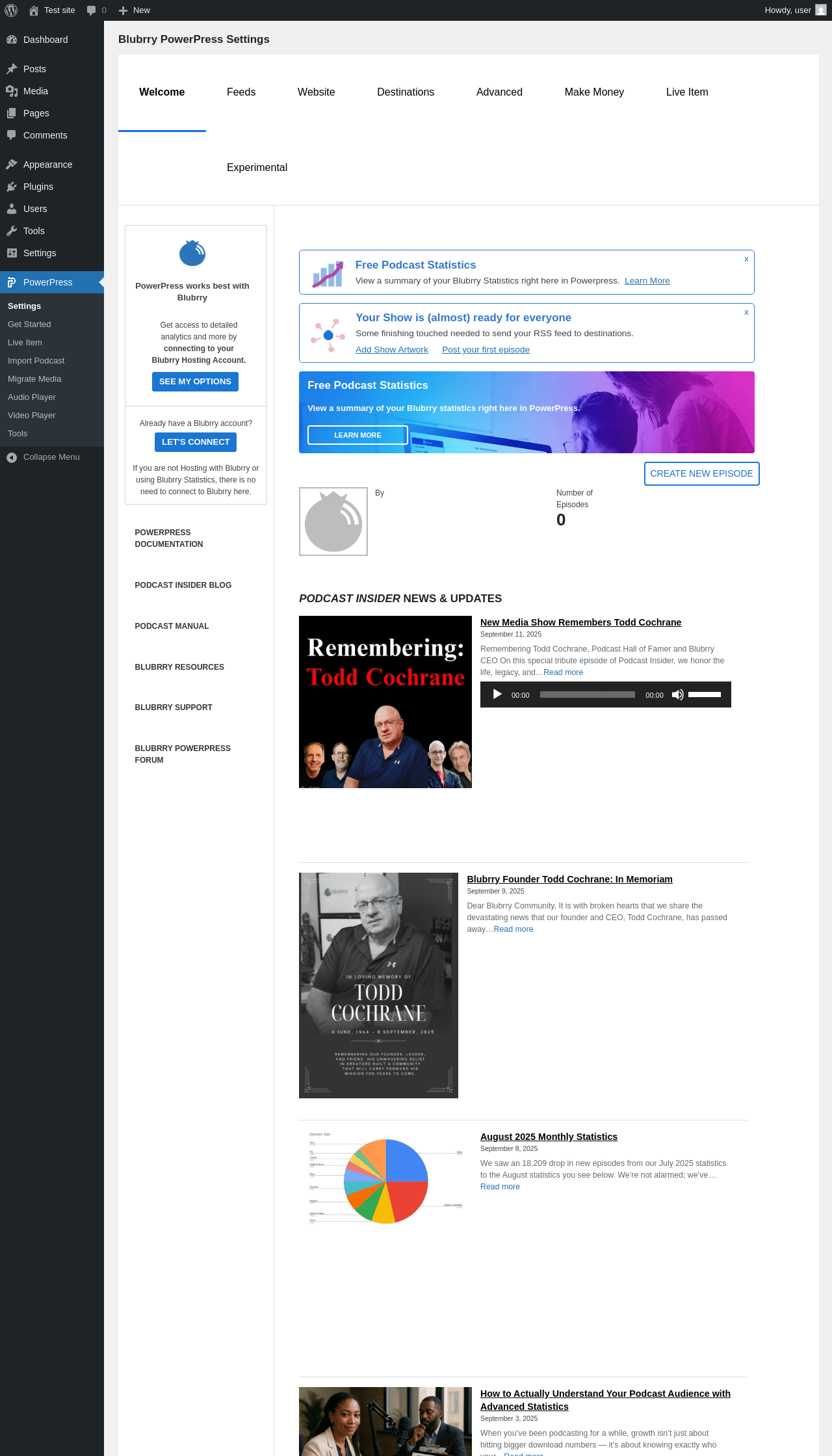Click the Appearance brush icon
Screen dimensions: 832x1456
12,165
